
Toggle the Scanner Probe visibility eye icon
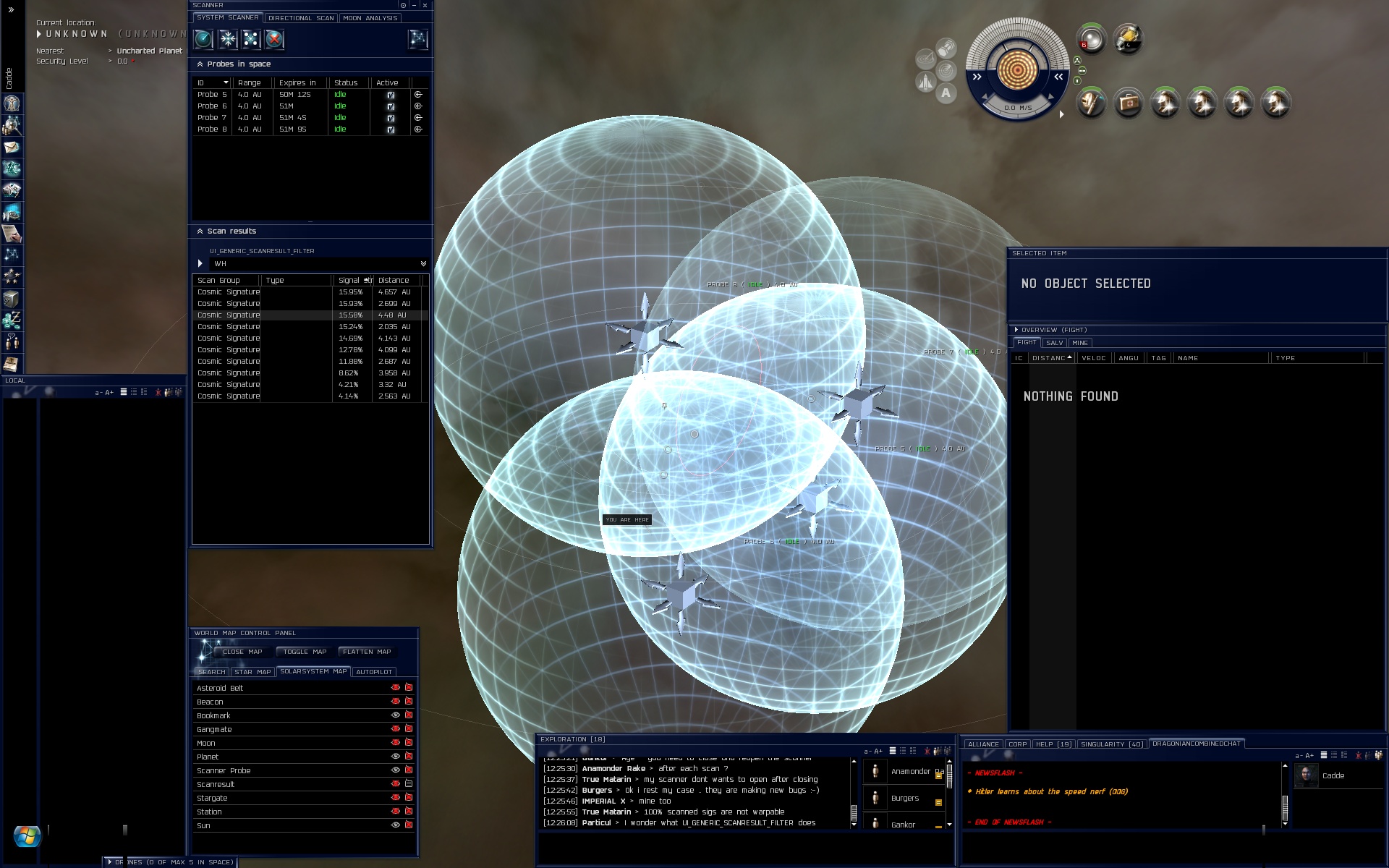[x=395, y=770]
